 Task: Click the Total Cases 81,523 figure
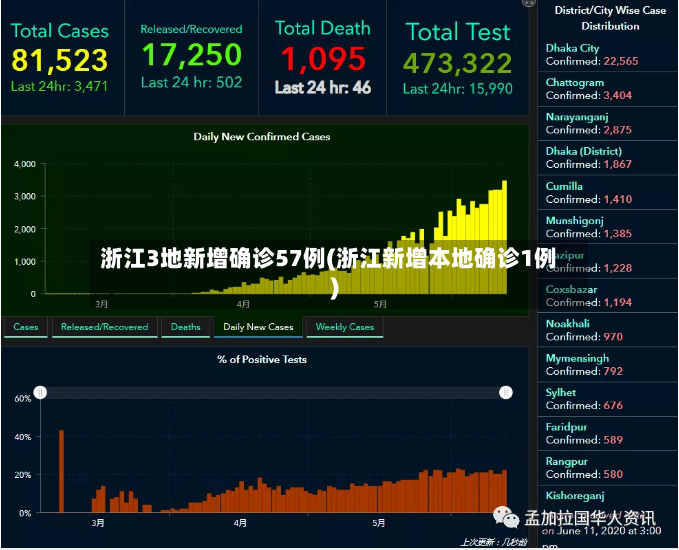60,60
